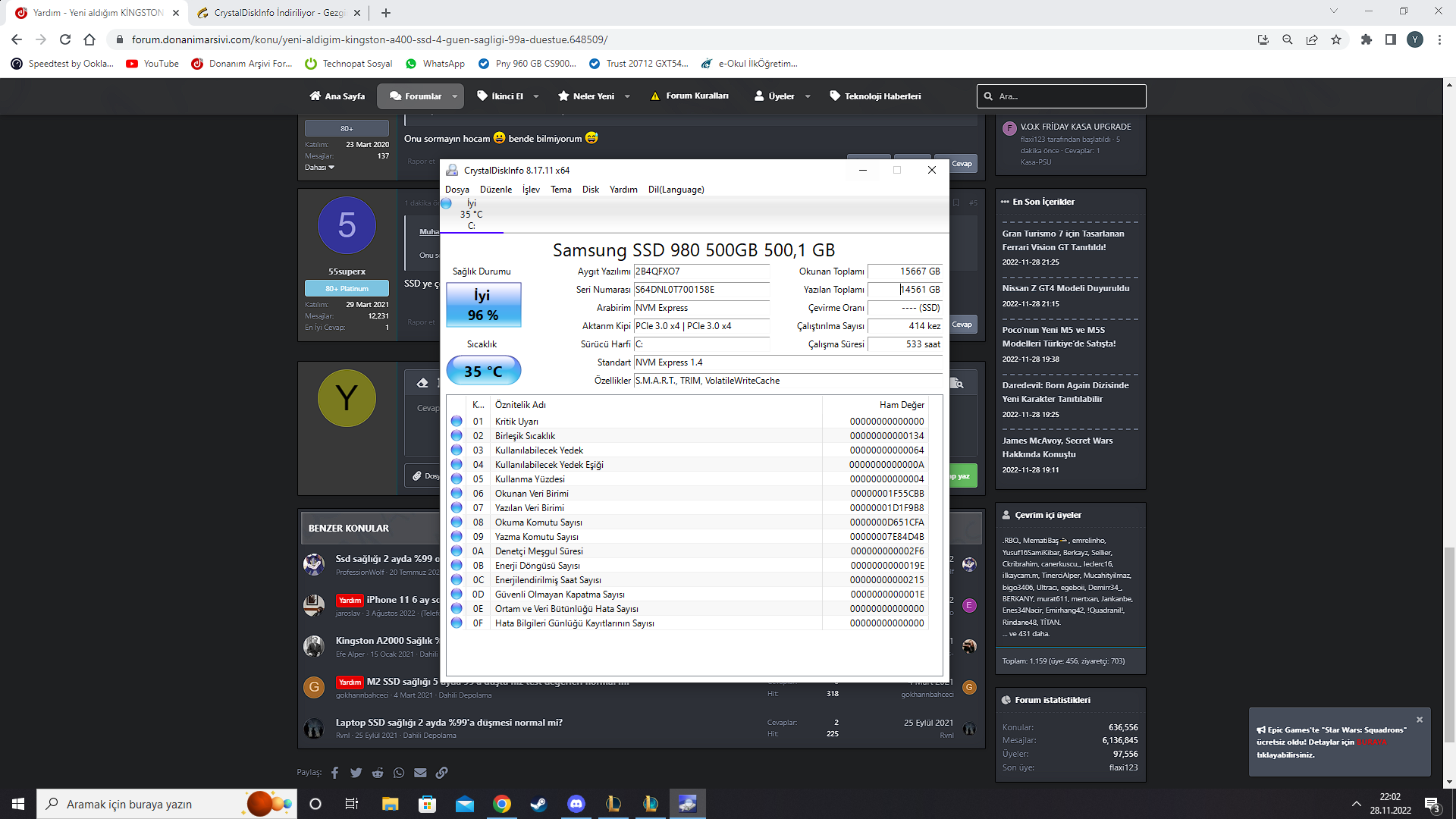
Task: Reload the forum page
Action: point(65,39)
